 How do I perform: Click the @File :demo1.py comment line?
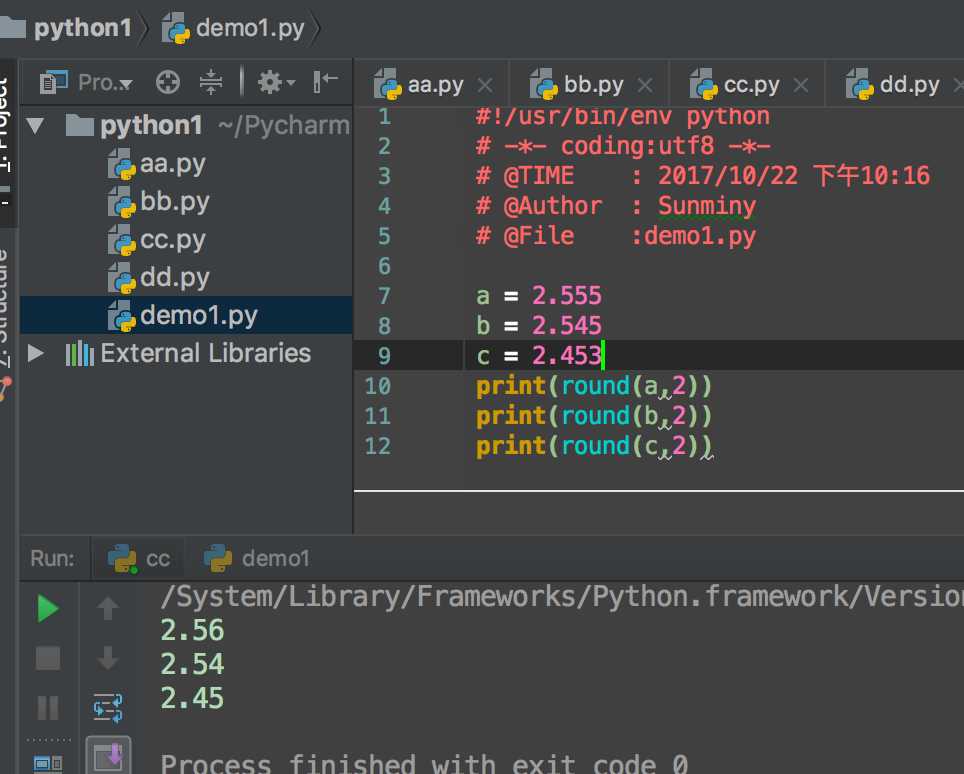tap(616, 236)
